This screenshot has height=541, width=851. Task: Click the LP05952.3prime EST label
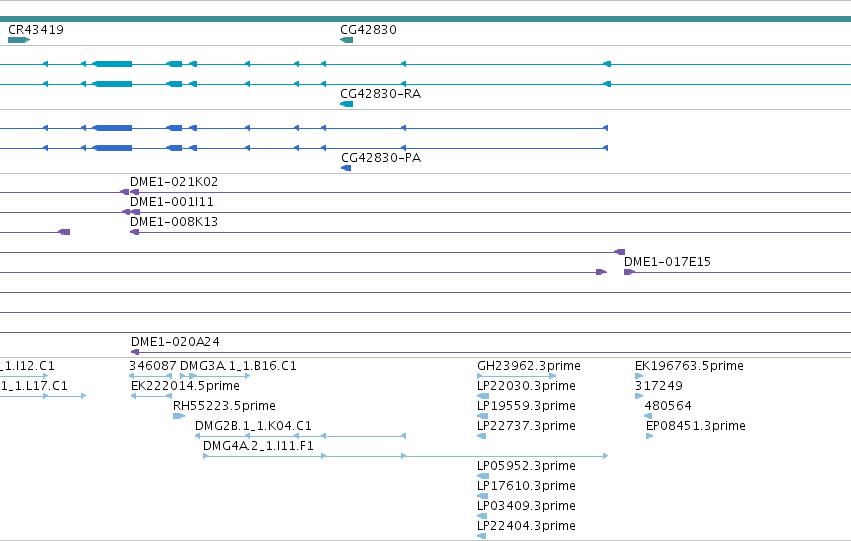[526, 466]
